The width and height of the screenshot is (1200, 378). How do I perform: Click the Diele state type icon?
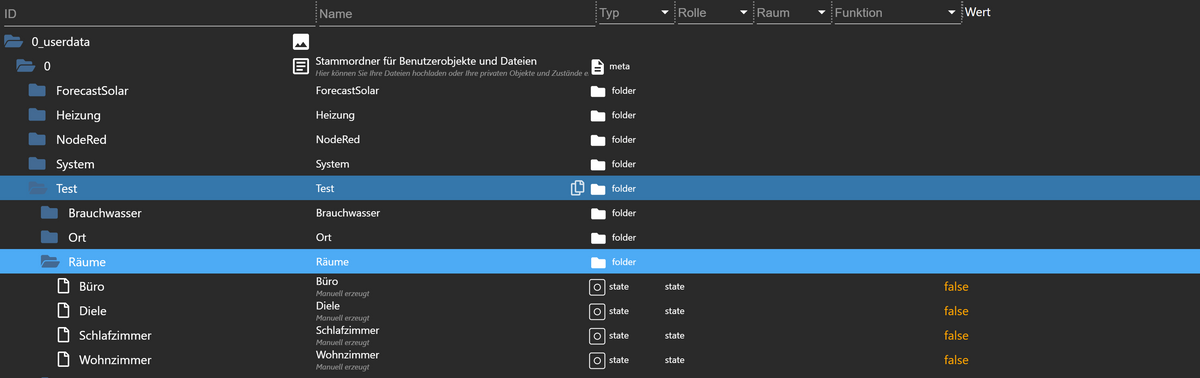point(597,311)
